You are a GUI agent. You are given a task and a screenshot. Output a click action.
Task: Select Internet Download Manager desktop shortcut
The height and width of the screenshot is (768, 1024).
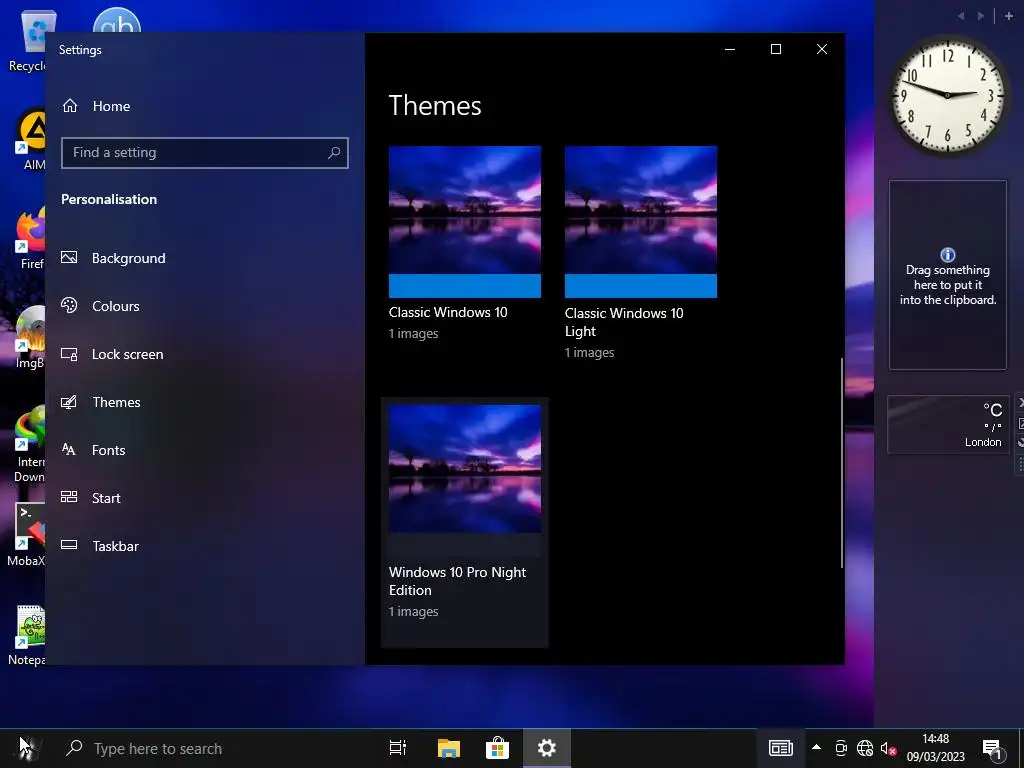pos(30,444)
